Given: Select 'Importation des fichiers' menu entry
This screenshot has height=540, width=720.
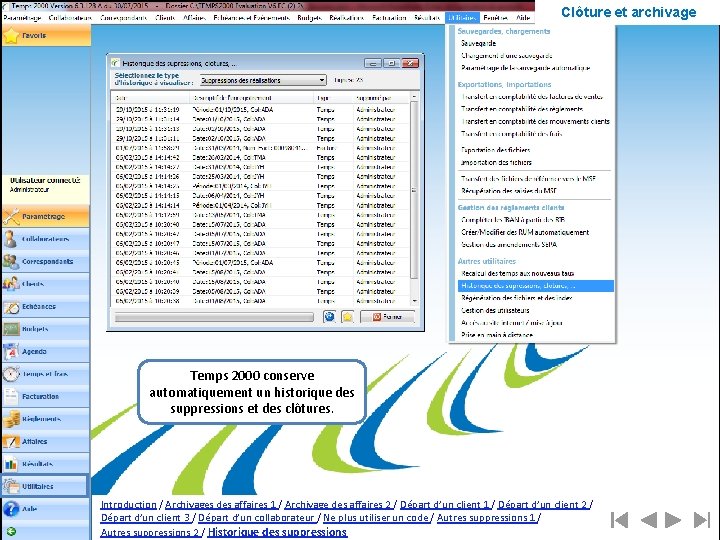Looking at the screenshot, I should pyautogui.click(x=496, y=162).
